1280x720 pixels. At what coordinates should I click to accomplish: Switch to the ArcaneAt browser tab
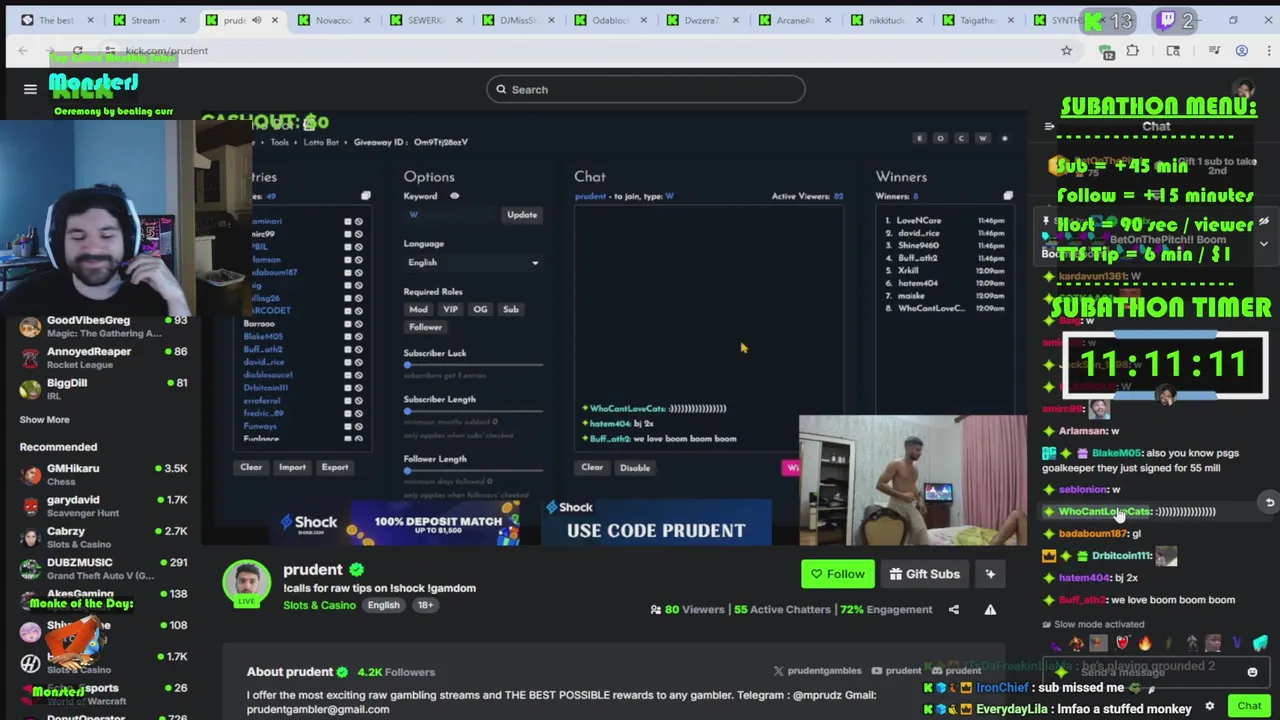(x=795, y=20)
